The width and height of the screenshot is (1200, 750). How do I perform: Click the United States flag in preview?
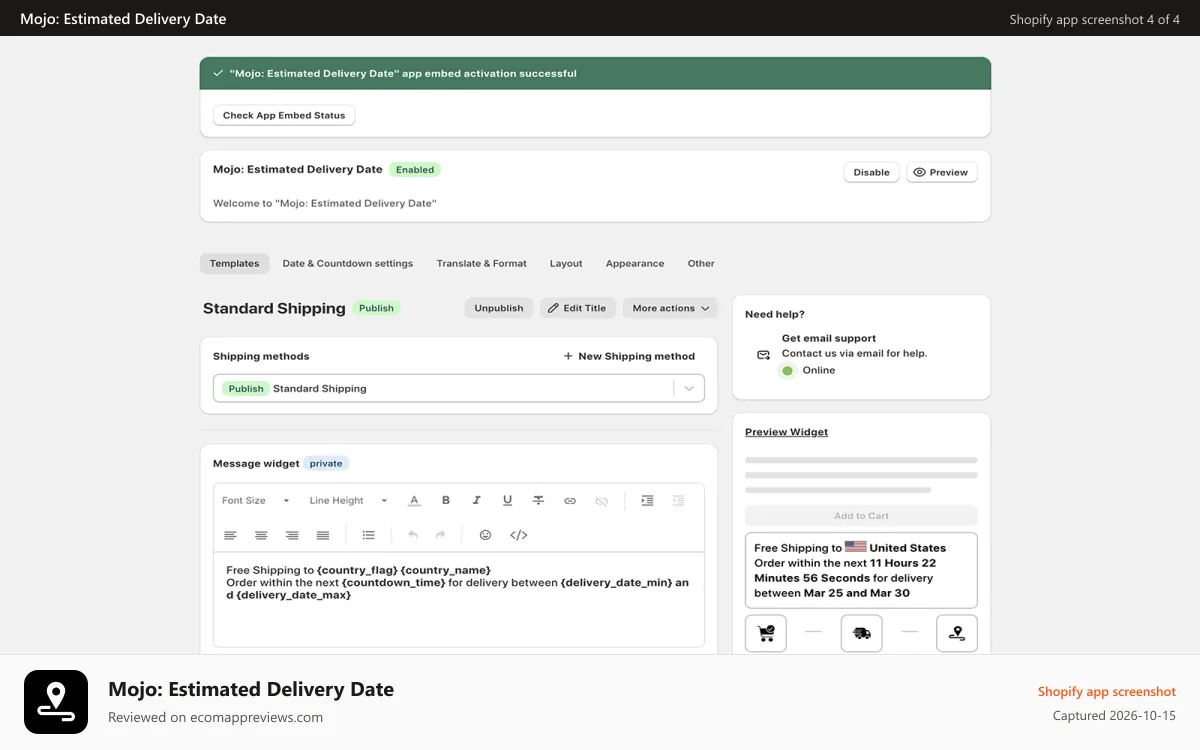[x=856, y=547]
